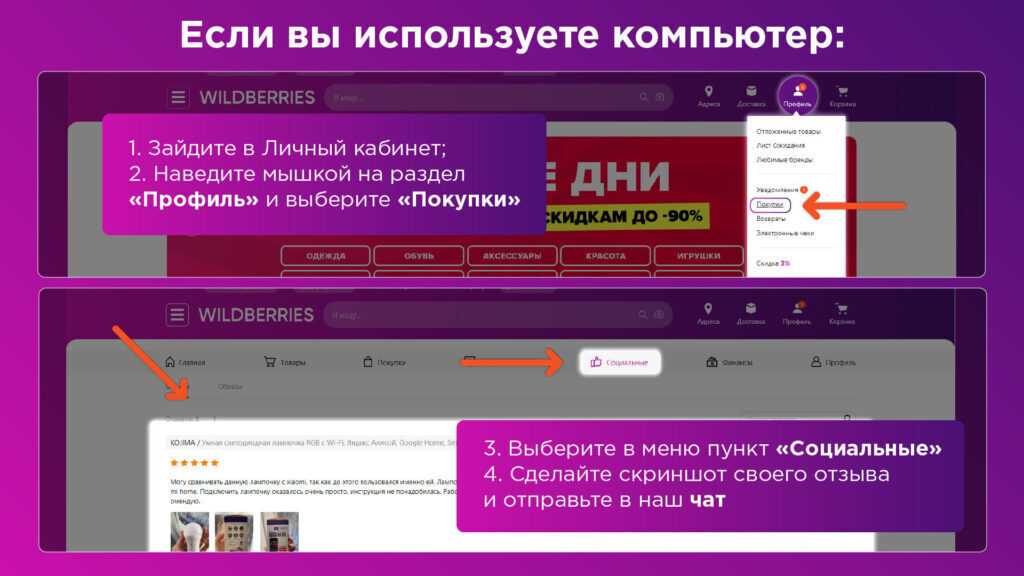Viewport: 1024px width, 576px height.
Task: Click WILDBERRIES logo in bottom screenshot
Action: click(256, 315)
